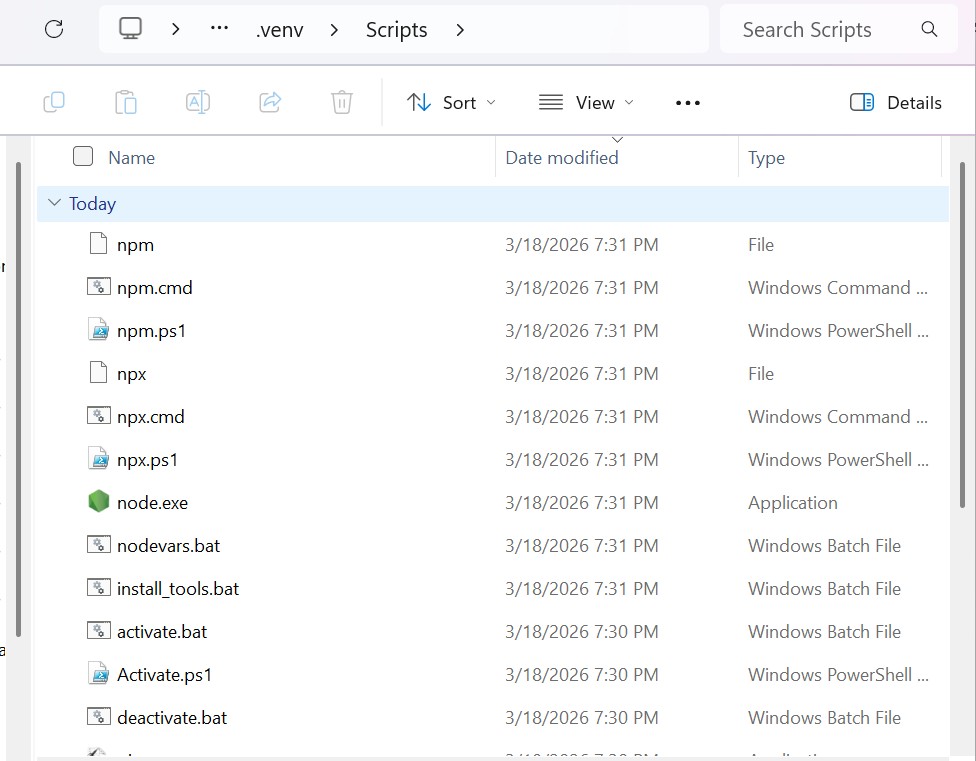Click the Application type of node.exe
Viewport: 976px width, 761px height.
(792, 503)
